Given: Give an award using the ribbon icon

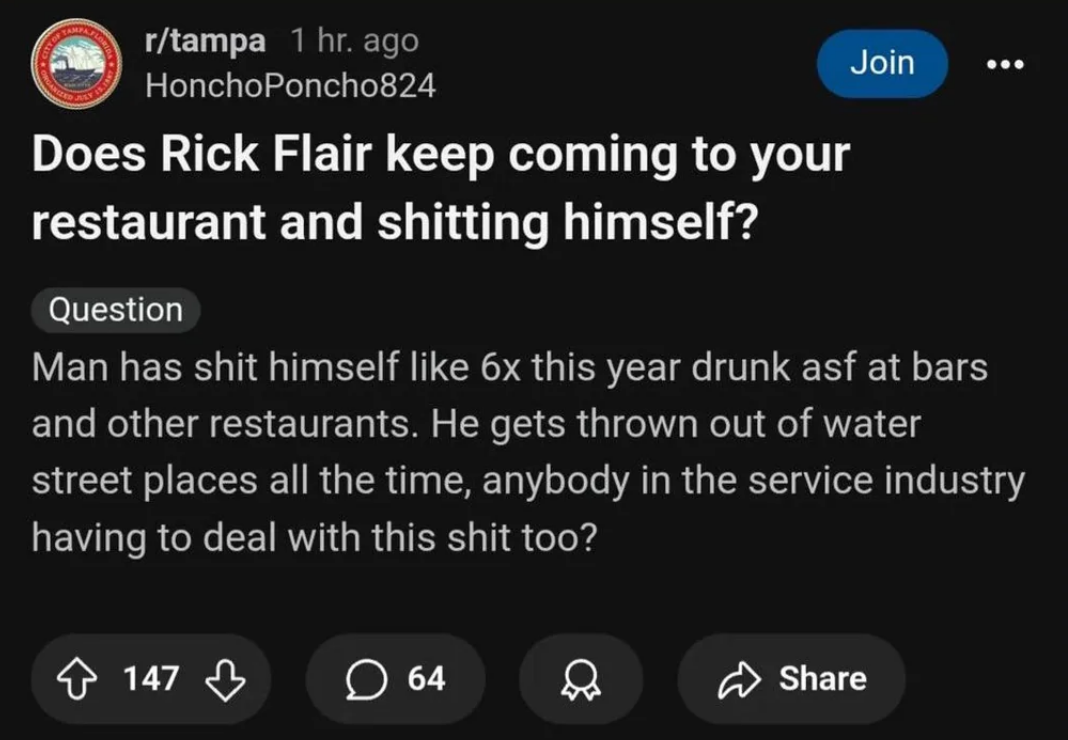Looking at the screenshot, I should click(x=581, y=680).
